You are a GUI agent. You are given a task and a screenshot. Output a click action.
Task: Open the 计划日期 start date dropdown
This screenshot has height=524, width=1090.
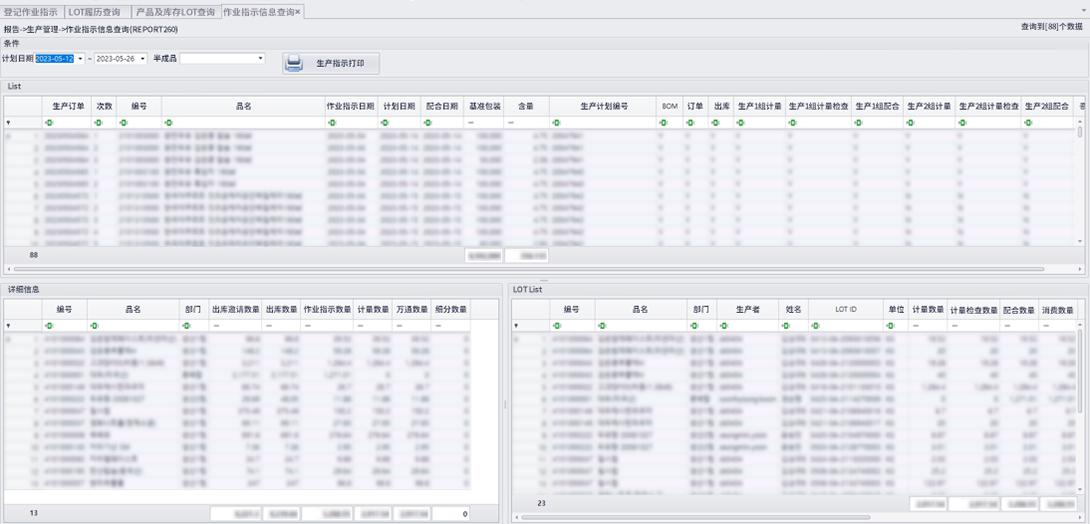coord(81,59)
